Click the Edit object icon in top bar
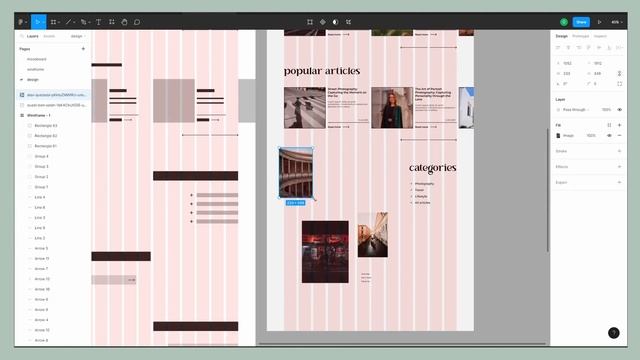 pyautogui.click(x=310, y=22)
